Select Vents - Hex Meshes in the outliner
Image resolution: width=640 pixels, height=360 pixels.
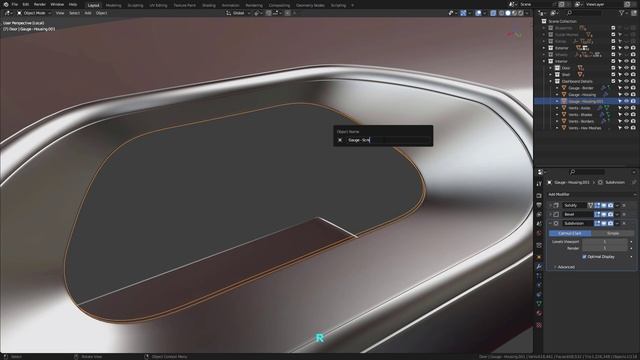584,128
